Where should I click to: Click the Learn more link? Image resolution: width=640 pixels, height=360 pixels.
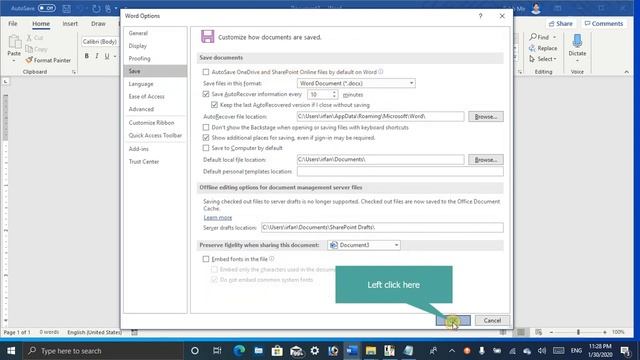(x=218, y=218)
